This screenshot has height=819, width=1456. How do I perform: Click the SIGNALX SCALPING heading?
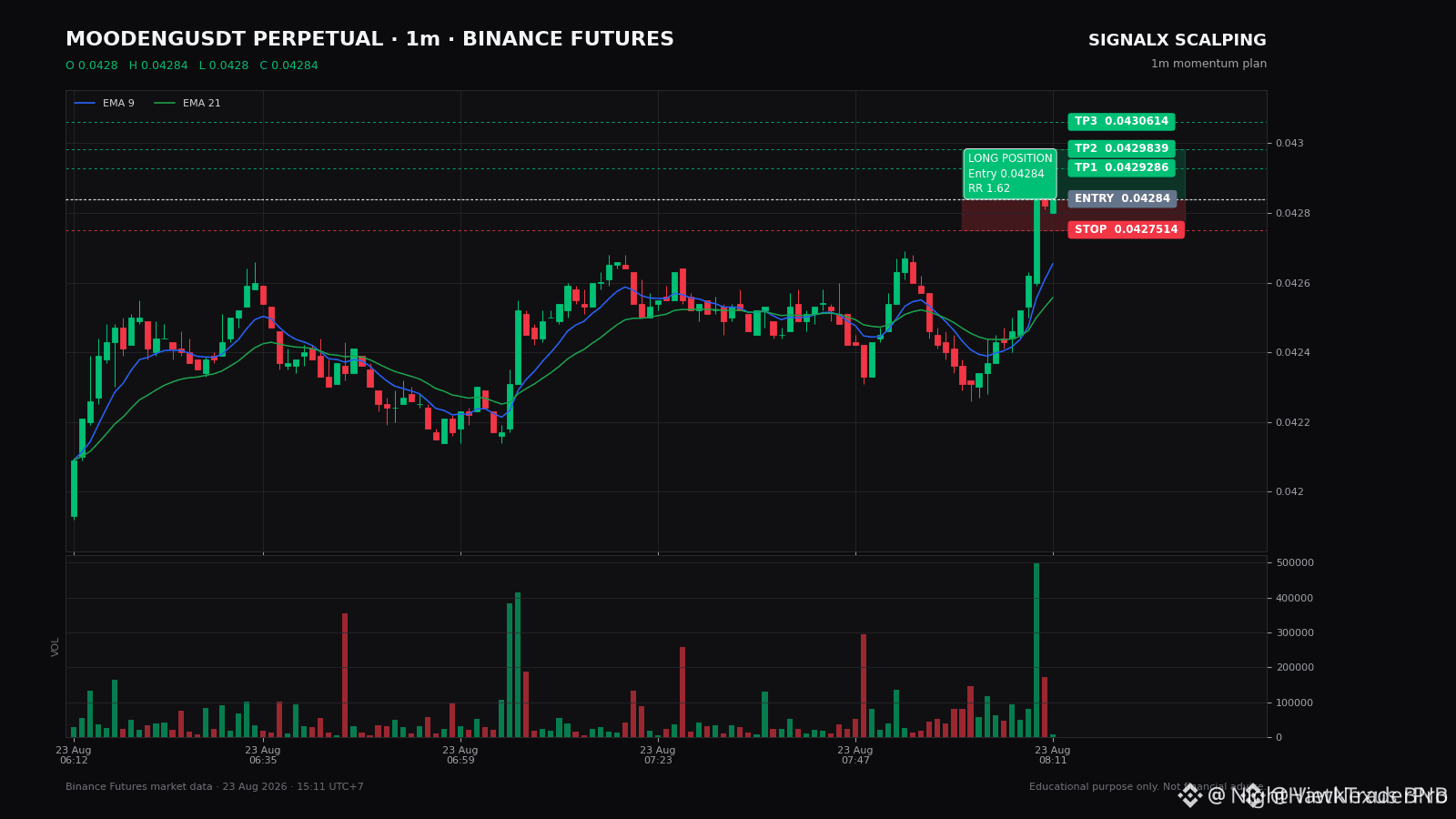[x=1177, y=41]
